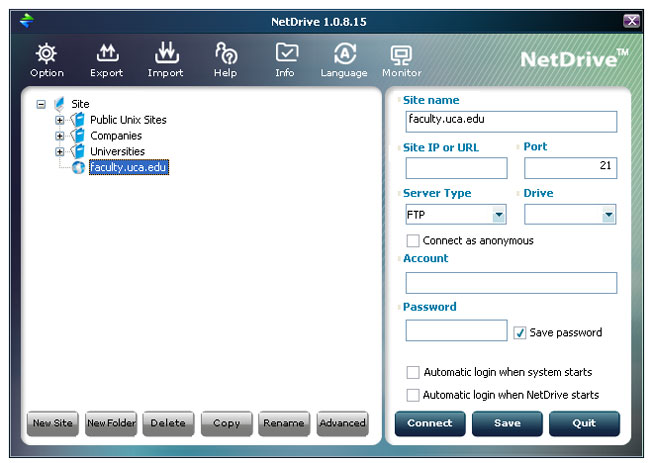
Task: Select Public Unix Sites in the tree
Action: (128, 120)
